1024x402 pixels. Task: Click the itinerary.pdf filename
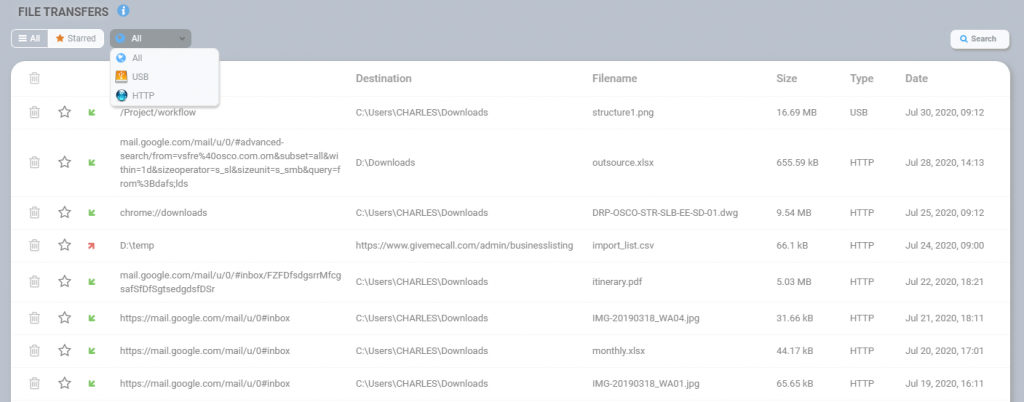click(617, 282)
